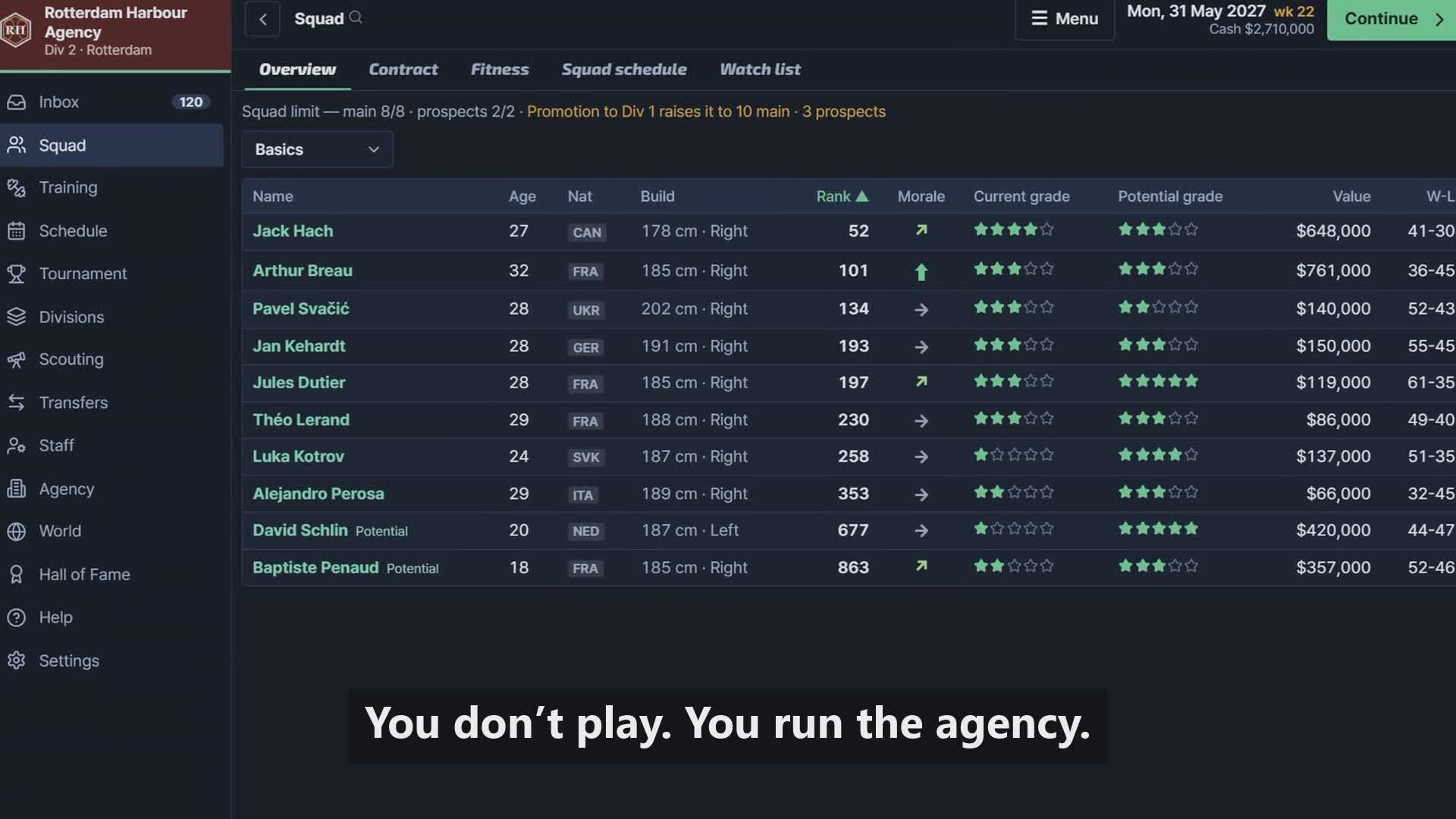Open Jules Dutier's player profile
Screen dimensions: 1456x819
(299, 382)
